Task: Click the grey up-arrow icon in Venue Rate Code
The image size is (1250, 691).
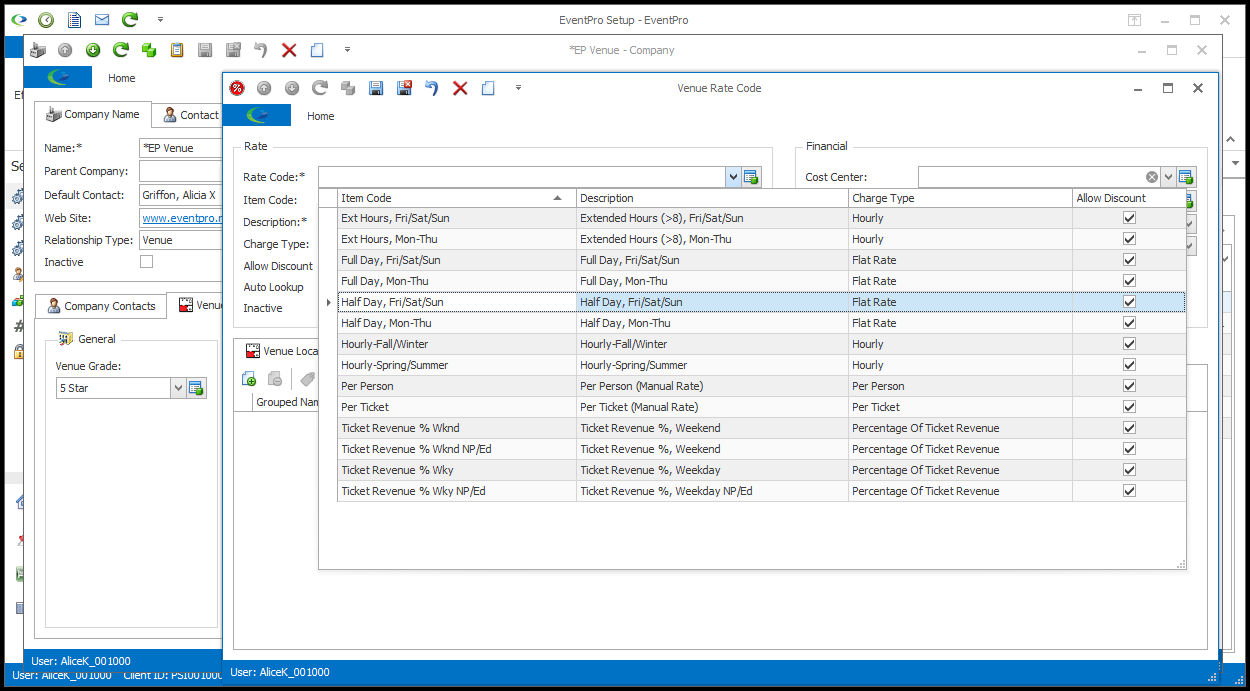Action: [264, 88]
